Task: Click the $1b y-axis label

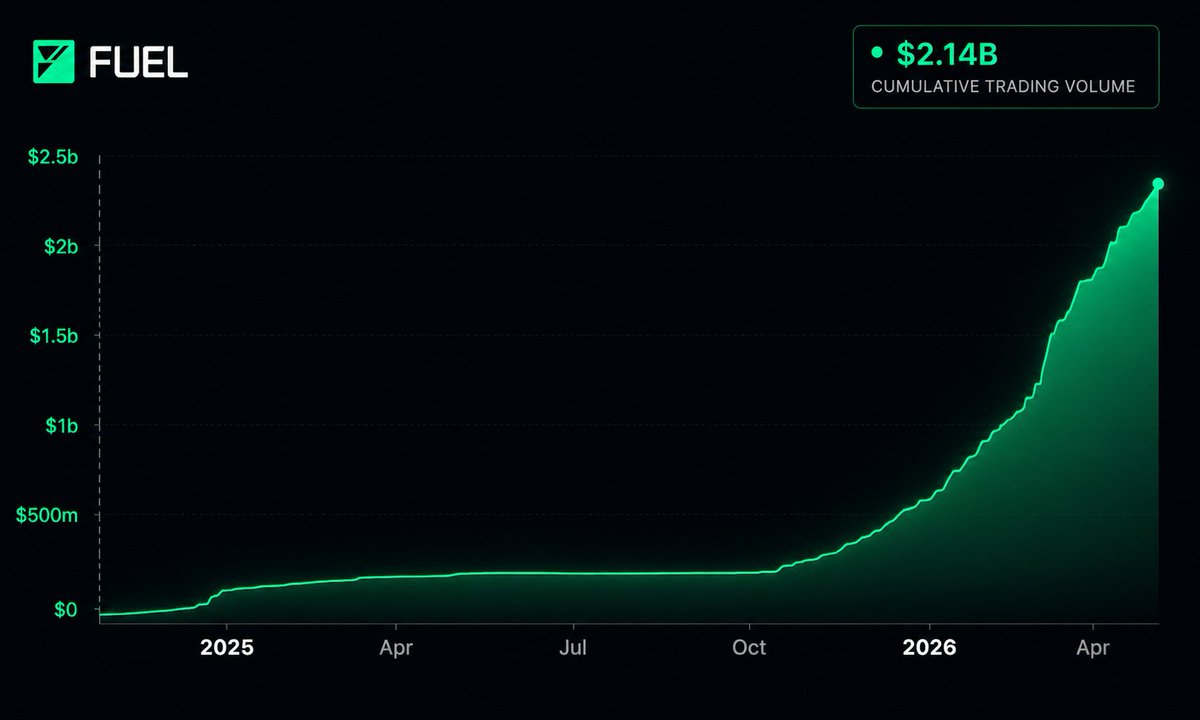Action: click(x=62, y=426)
